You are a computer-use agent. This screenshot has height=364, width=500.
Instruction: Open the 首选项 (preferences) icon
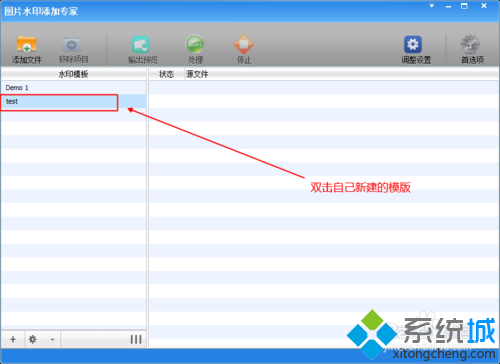pyautogui.click(x=470, y=44)
